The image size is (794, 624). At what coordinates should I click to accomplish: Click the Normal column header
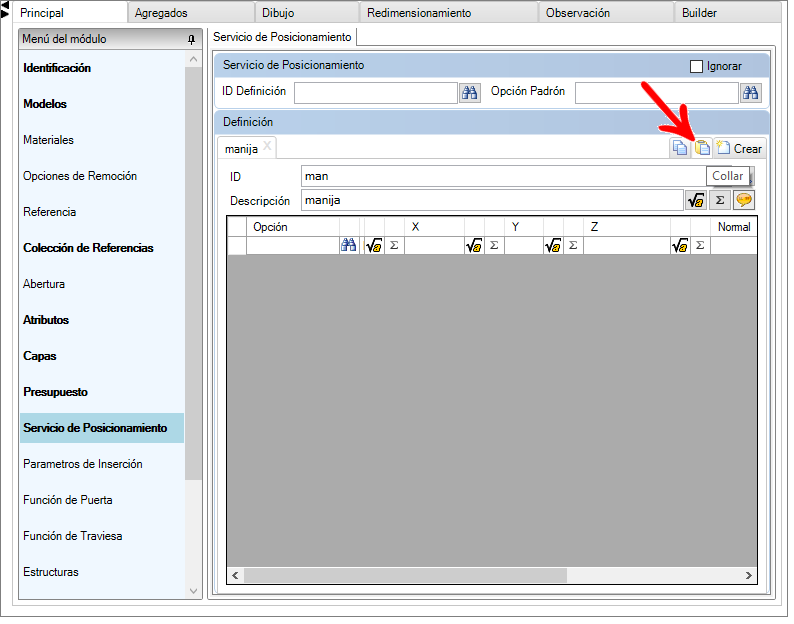tap(734, 227)
